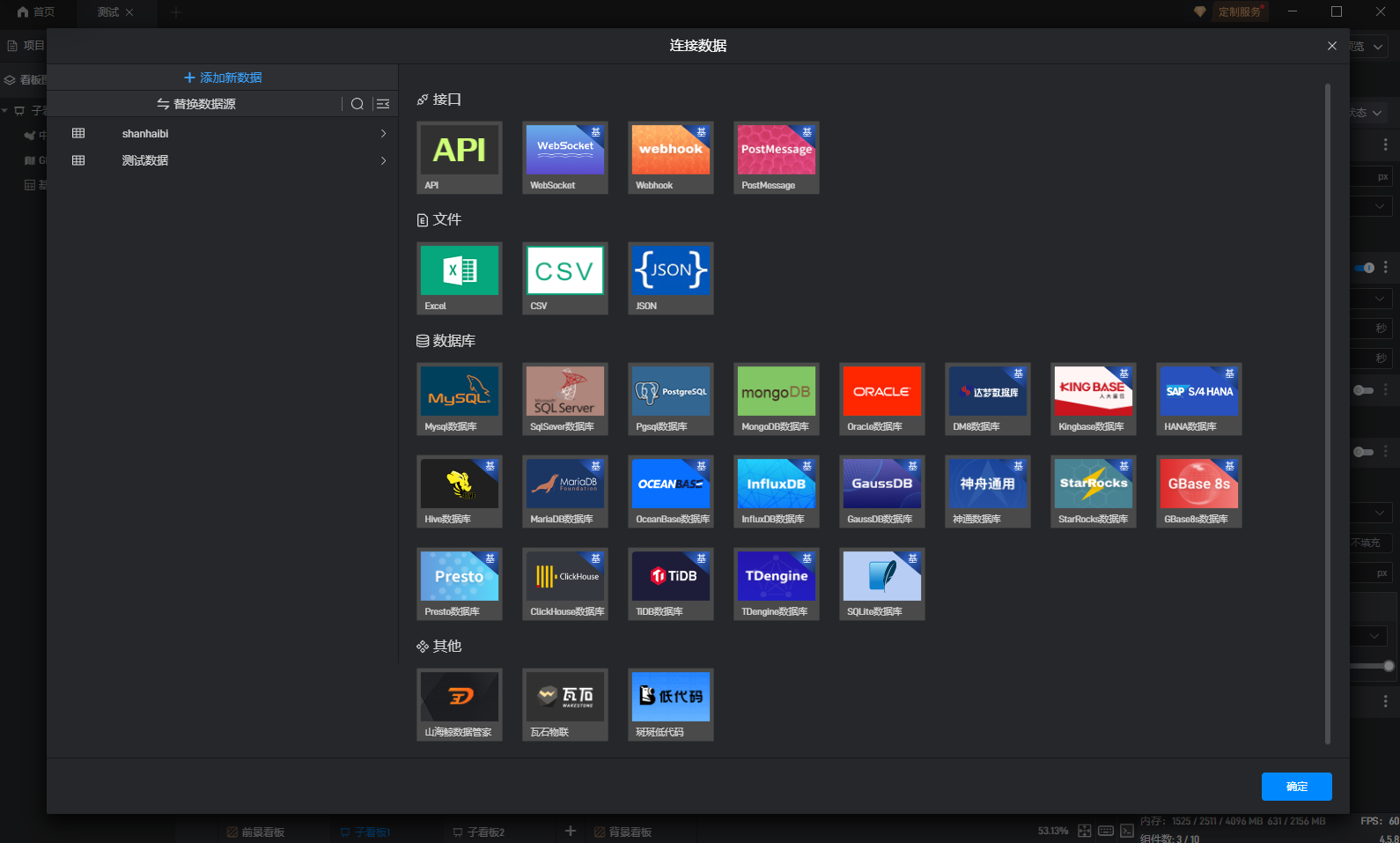Switch to the 首页 tab

pos(36,12)
